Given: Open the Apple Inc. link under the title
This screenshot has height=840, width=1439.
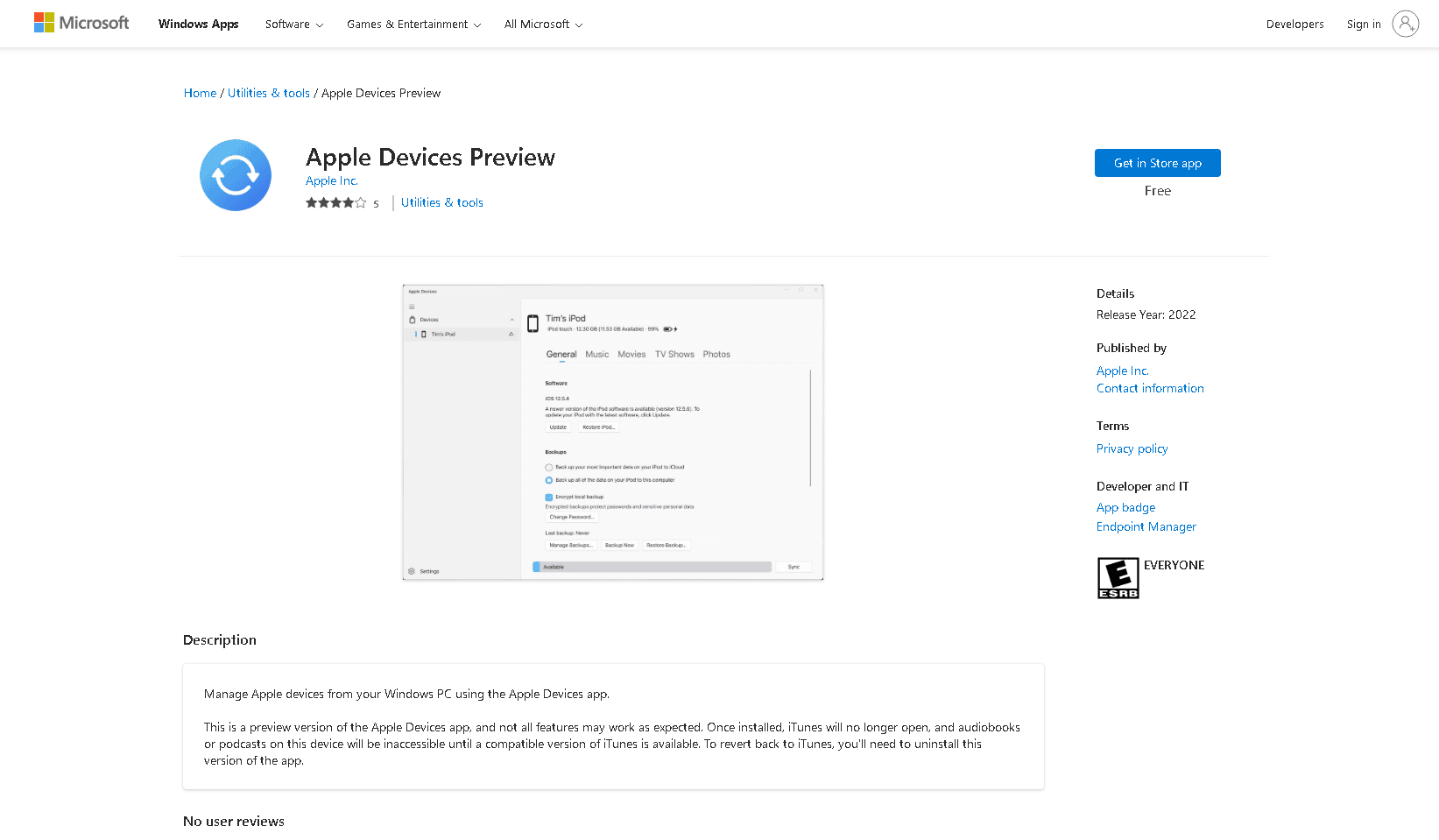Looking at the screenshot, I should tap(332, 181).
